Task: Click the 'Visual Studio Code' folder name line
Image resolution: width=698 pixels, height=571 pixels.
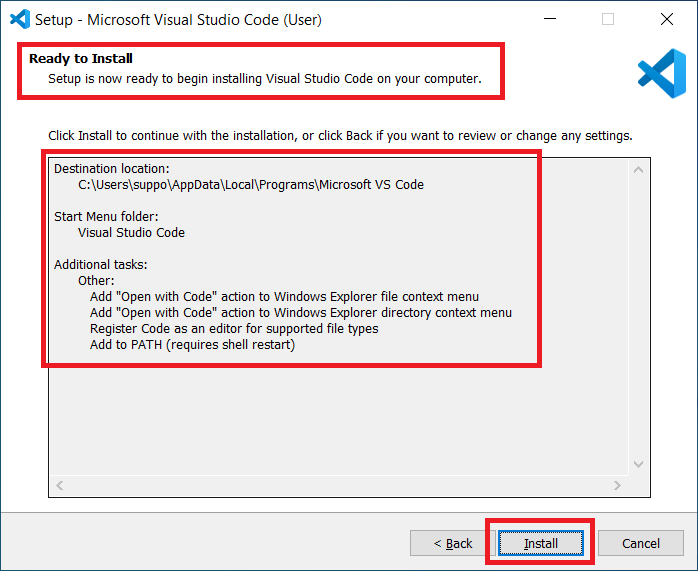Action: (131, 233)
